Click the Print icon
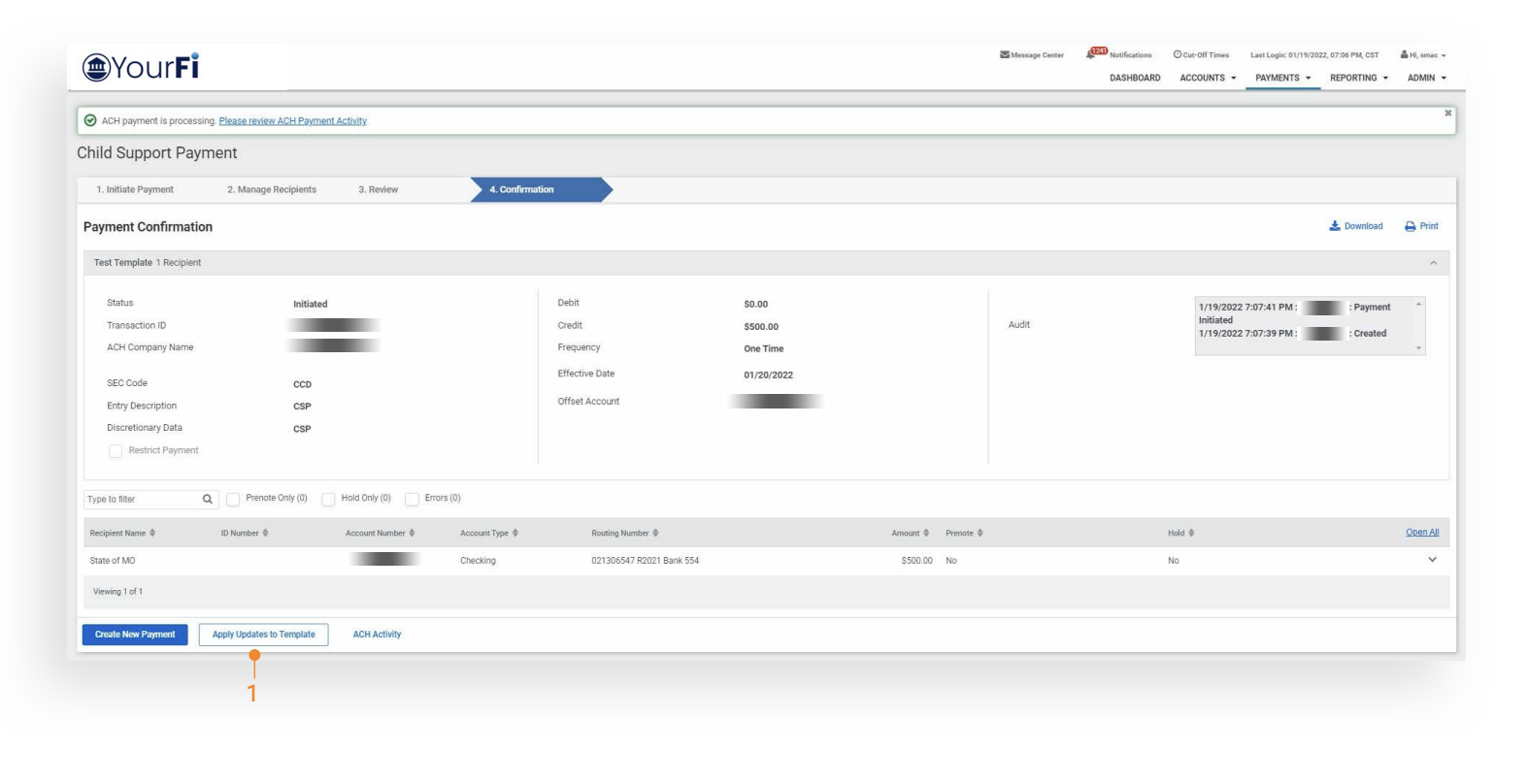The width and height of the screenshot is (1528, 784). pos(1410,226)
